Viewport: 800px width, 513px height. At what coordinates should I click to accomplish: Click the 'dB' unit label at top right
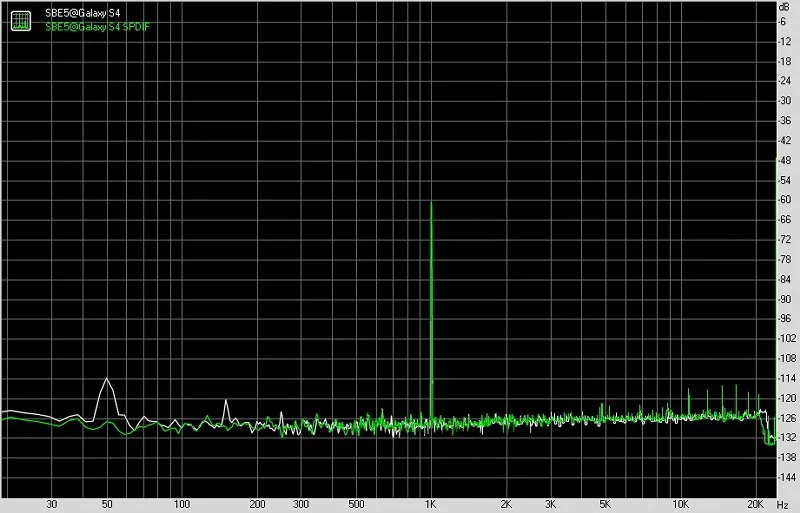pos(784,7)
